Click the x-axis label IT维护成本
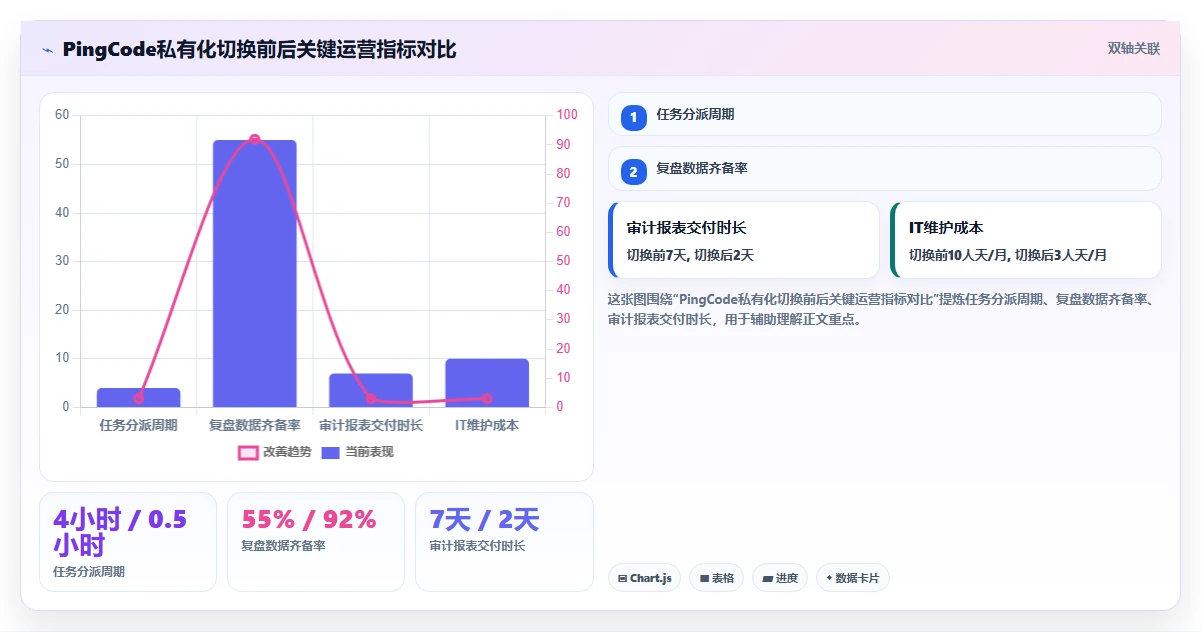 pyautogui.click(x=487, y=425)
